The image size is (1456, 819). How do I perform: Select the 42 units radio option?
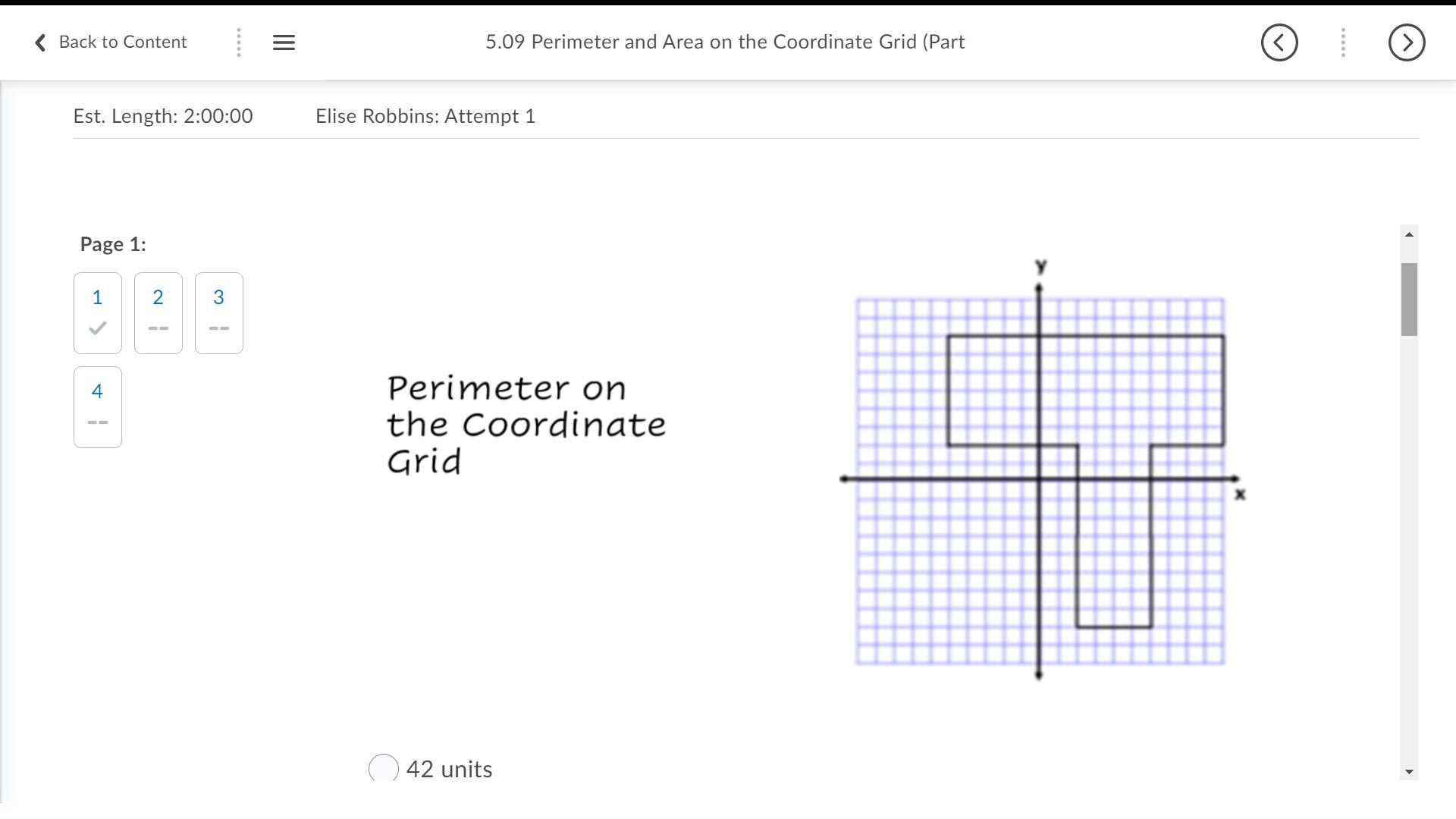tap(384, 768)
